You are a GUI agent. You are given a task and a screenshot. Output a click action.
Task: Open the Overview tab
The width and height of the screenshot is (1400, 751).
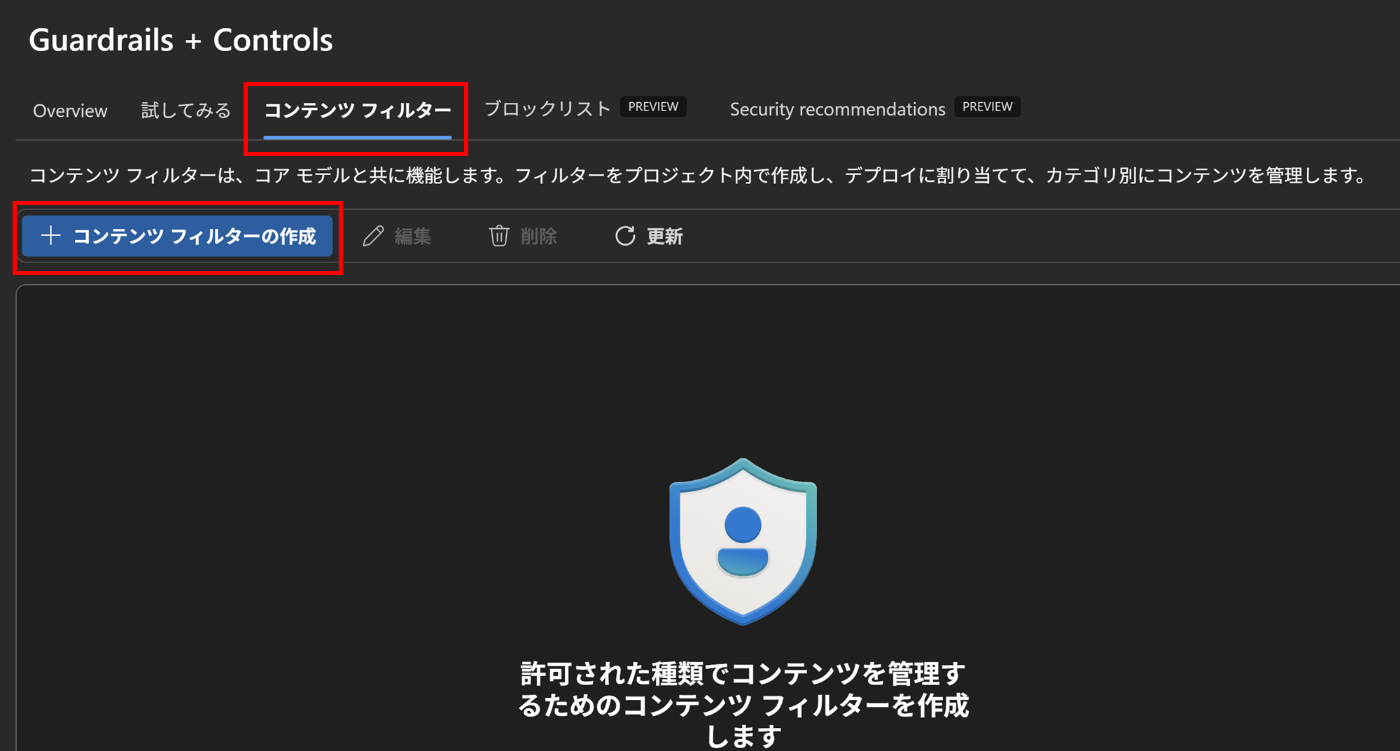pos(70,110)
